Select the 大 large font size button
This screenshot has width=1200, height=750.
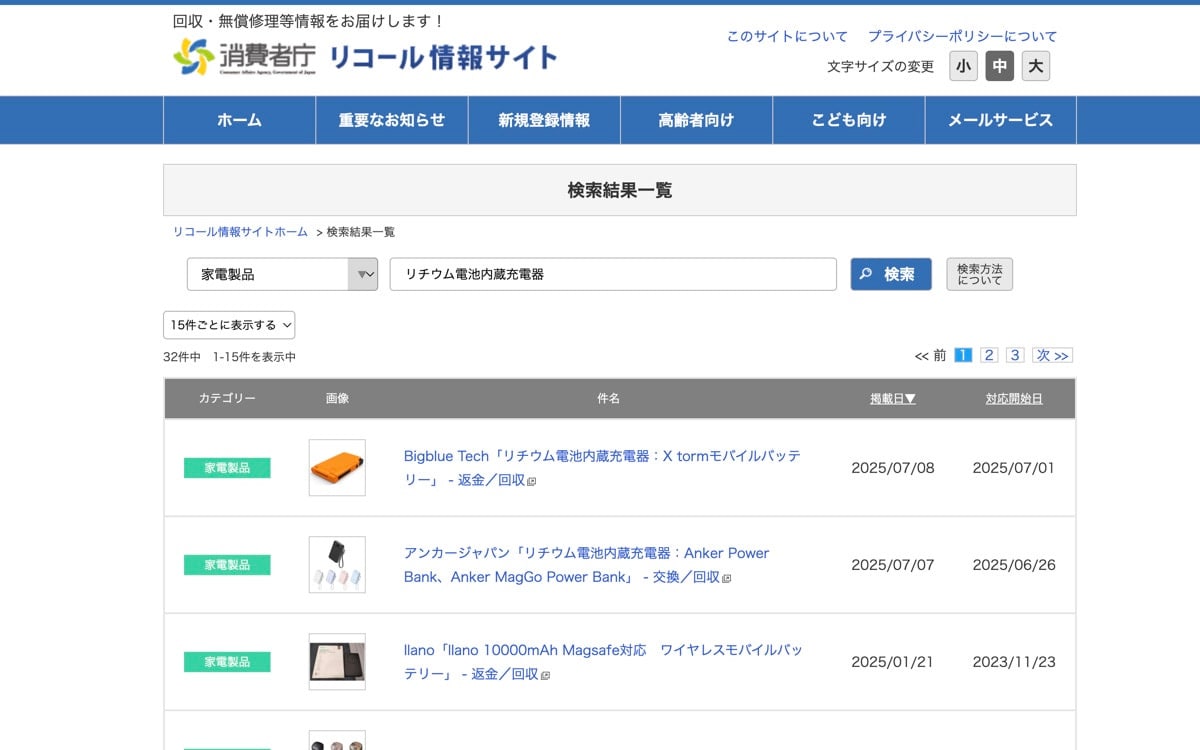(x=1035, y=66)
